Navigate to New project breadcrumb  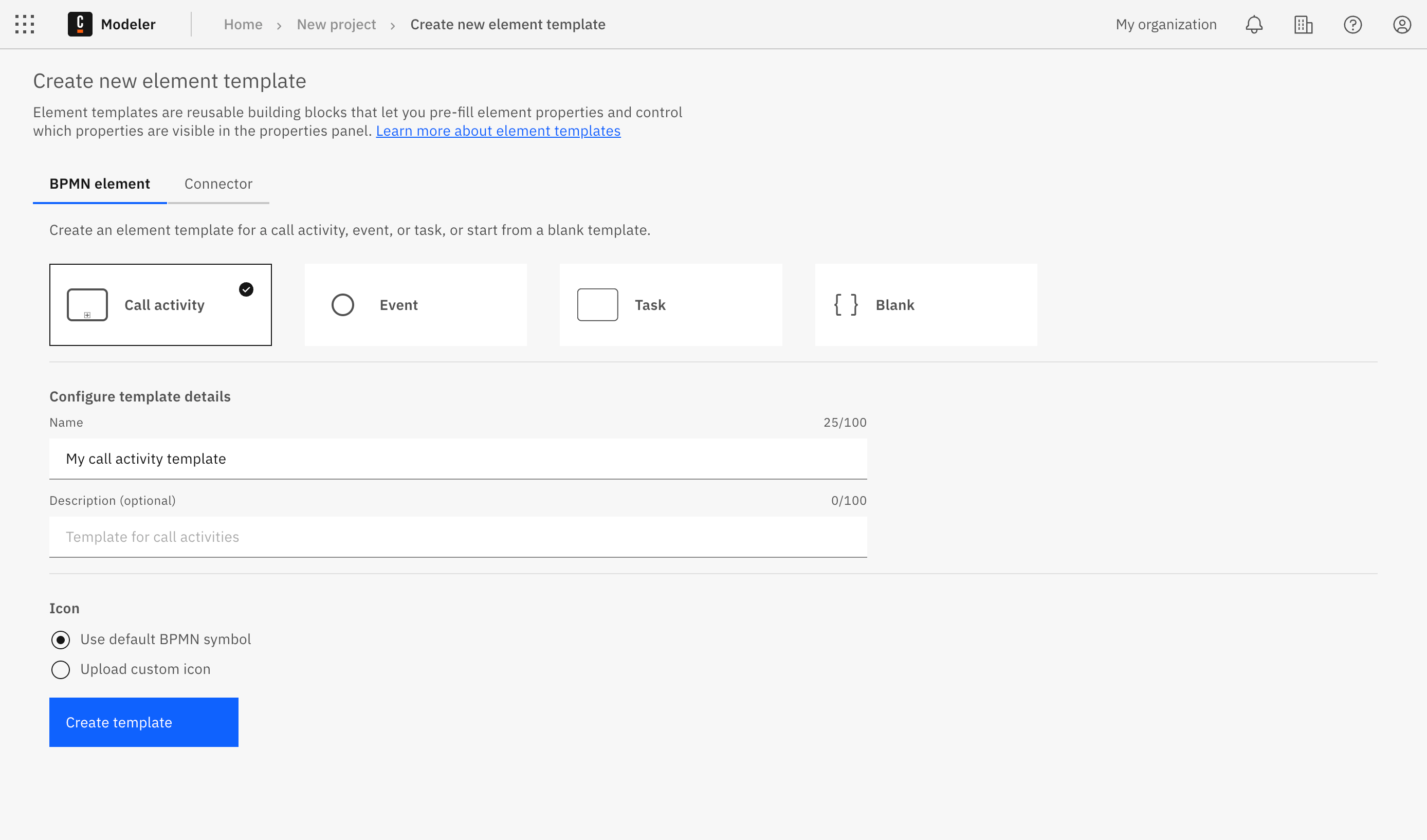tap(336, 24)
